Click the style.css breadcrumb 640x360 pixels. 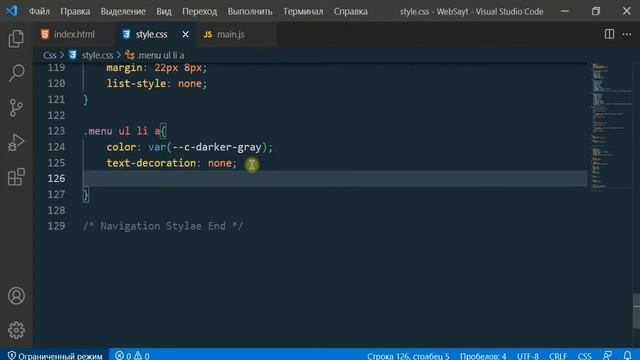[x=97, y=55]
